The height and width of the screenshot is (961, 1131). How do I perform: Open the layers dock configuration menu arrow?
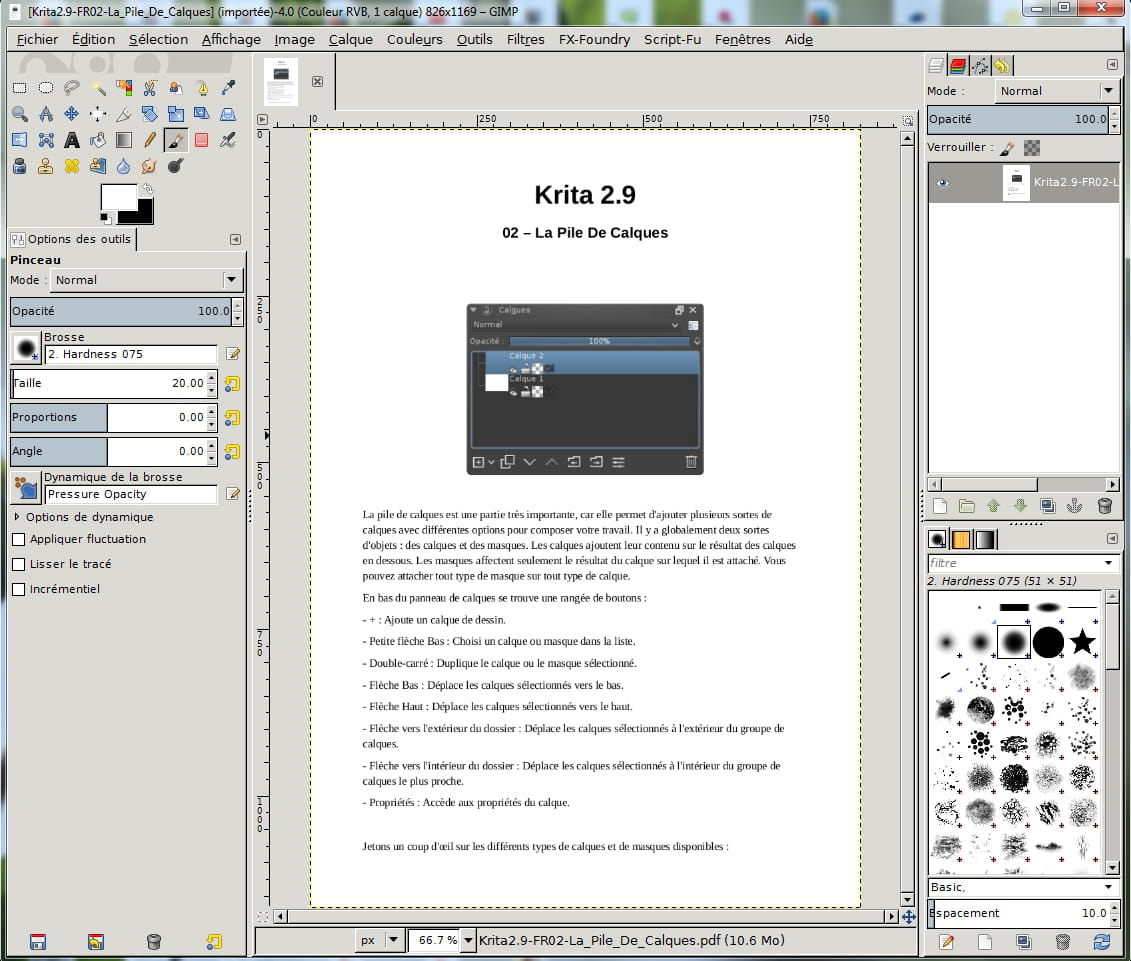point(1112,65)
